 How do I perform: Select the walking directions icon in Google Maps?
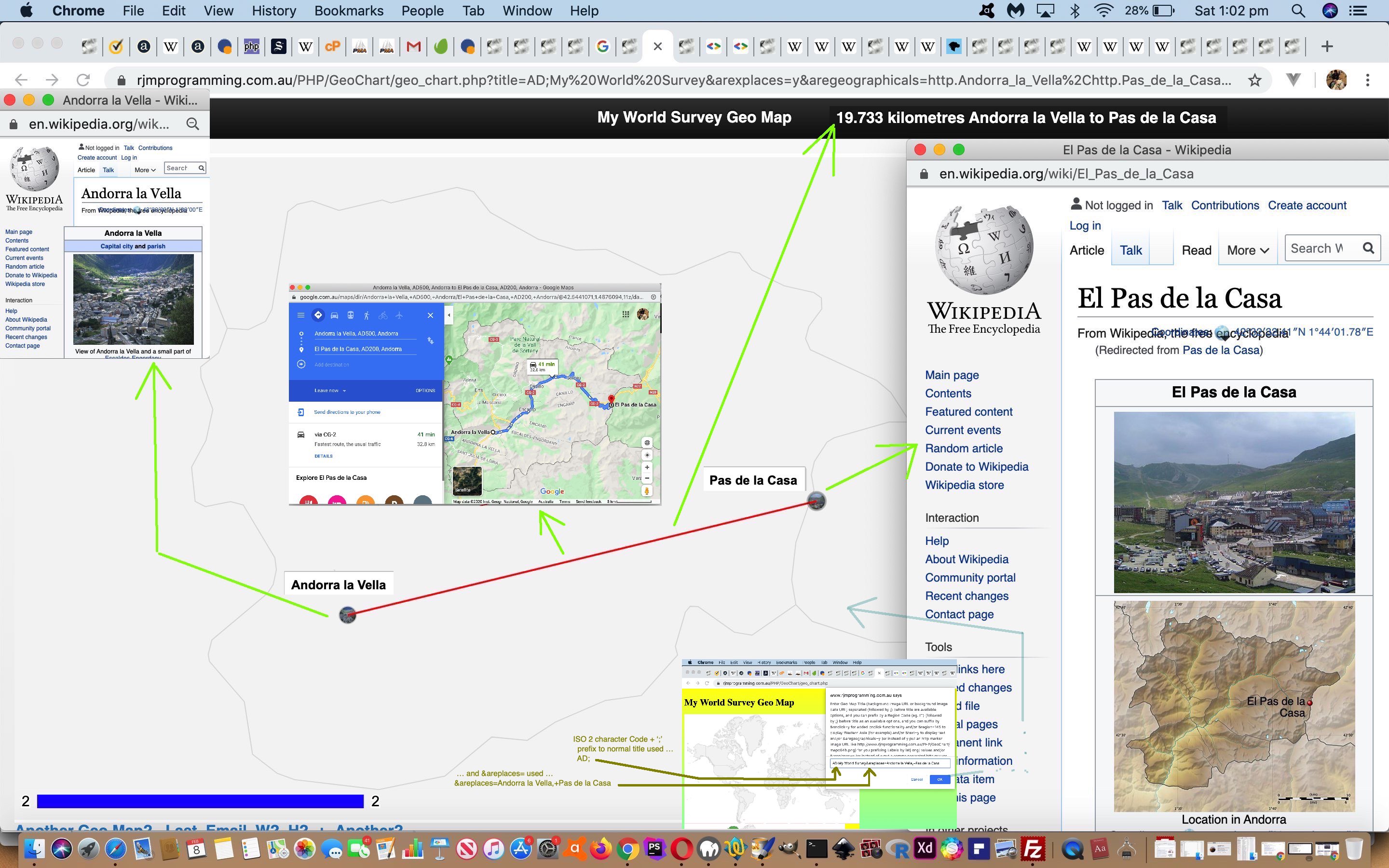[x=368, y=316]
